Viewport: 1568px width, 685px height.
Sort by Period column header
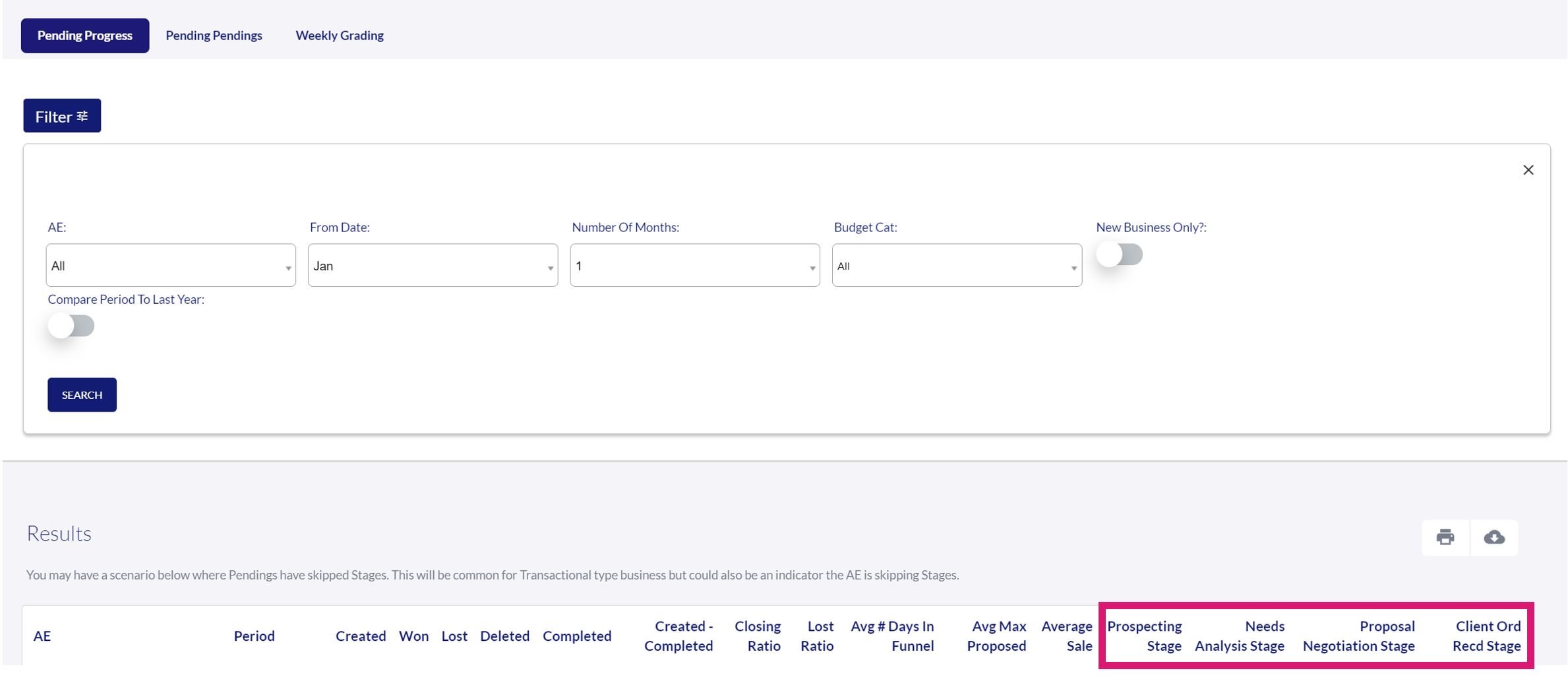tap(254, 636)
